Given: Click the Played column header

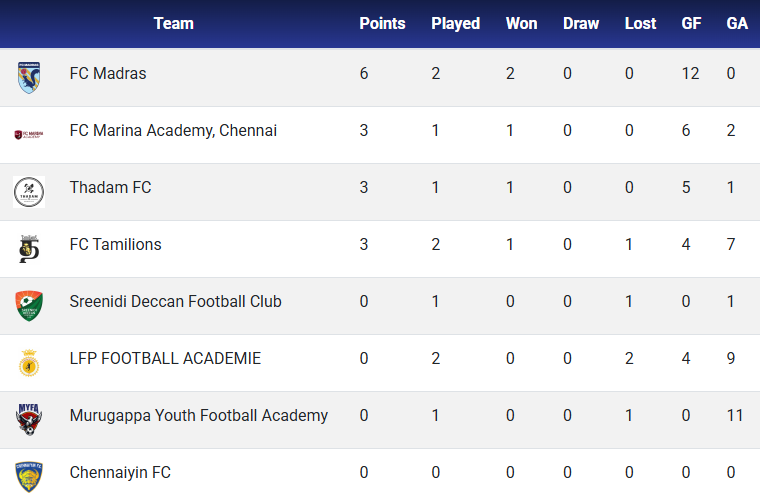Looking at the screenshot, I should pos(455,23).
